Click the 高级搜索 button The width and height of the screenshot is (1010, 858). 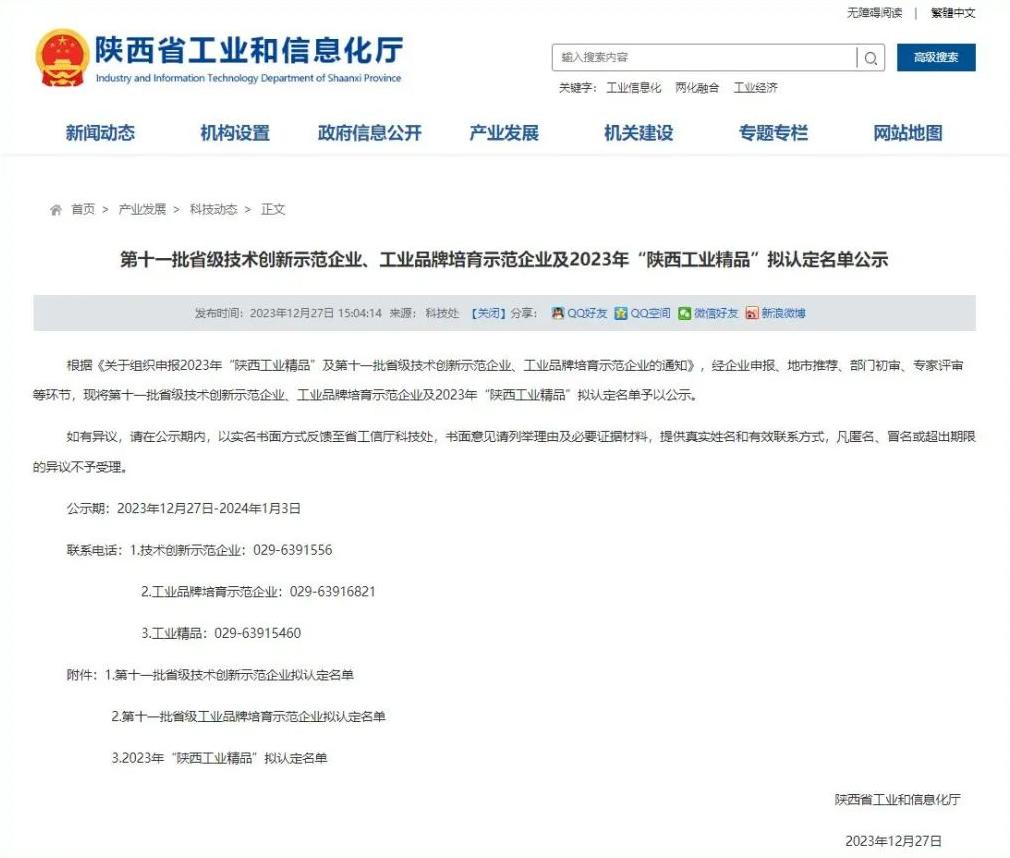[935, 58]
